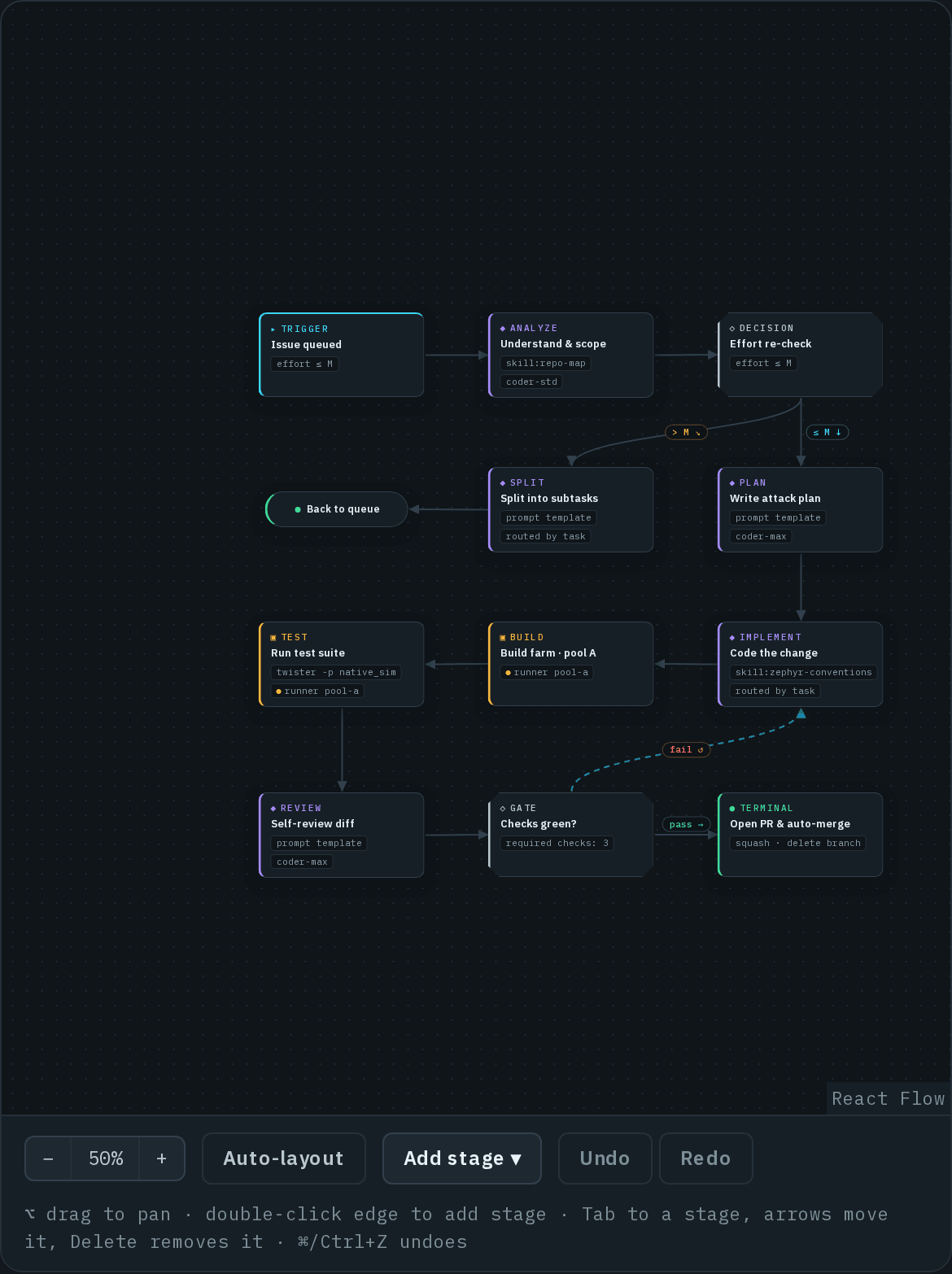Screen dimensions: 952x1274
Task: Click 'effort ≤ M' chip in Effort re-check
Action: [x=763, y=364]
